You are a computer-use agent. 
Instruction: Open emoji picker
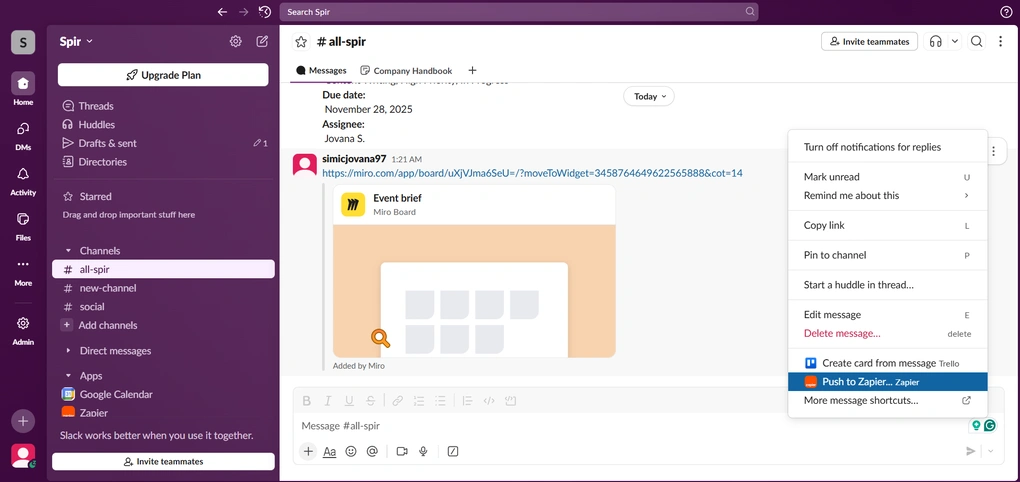351,451
